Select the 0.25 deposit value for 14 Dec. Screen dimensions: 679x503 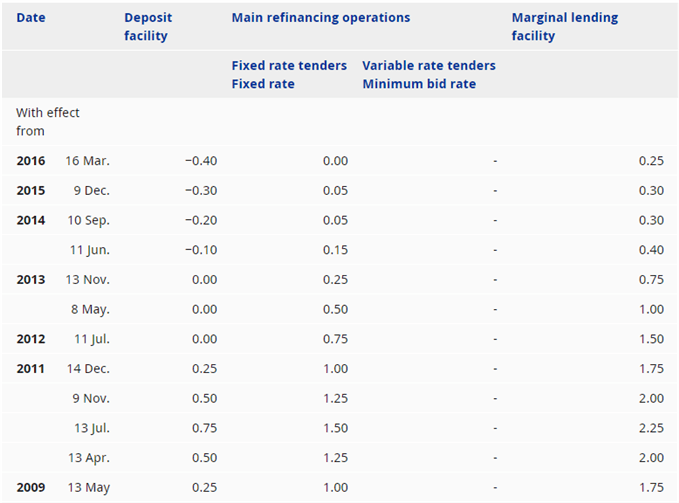click(204, 369)
